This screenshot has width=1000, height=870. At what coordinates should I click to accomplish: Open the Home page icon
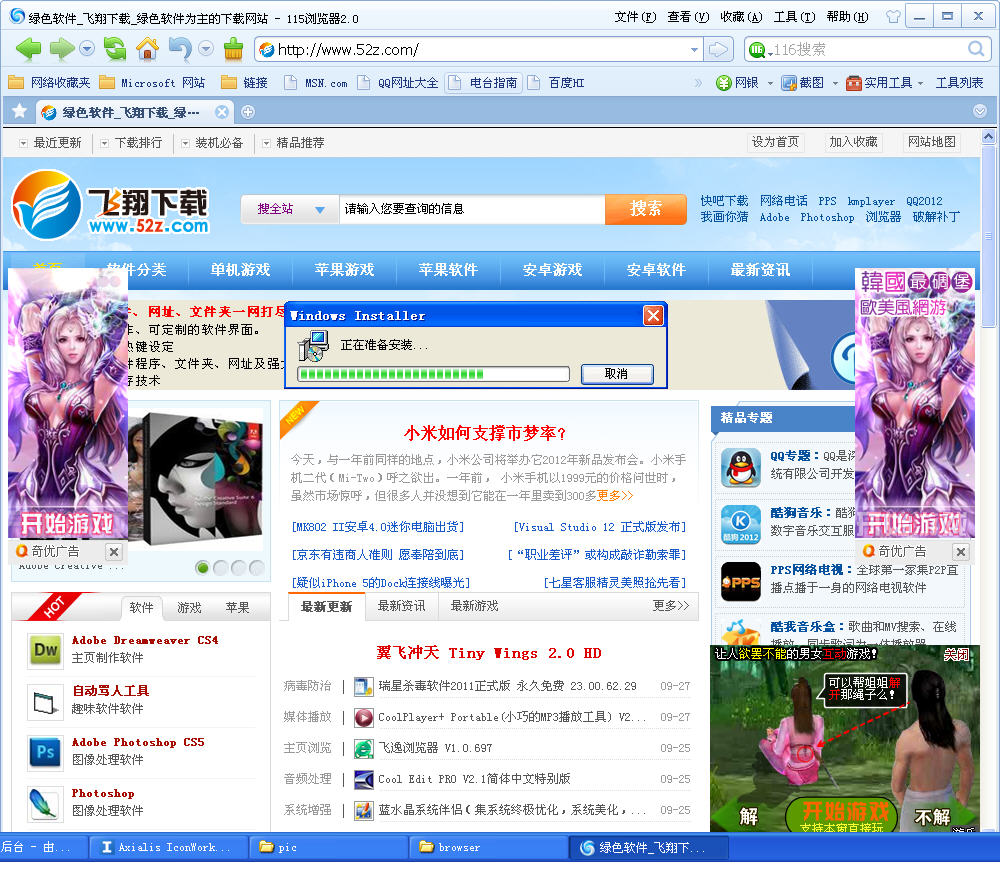[147, 49]
